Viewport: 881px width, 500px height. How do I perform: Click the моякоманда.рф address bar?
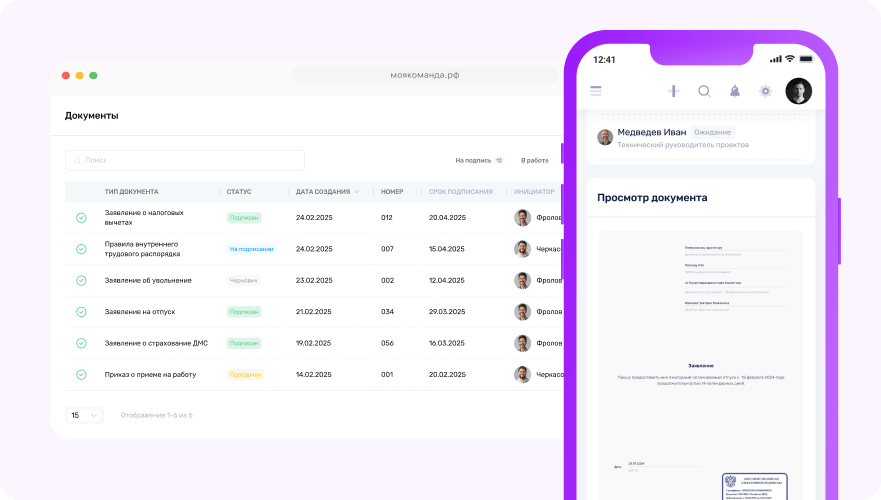(425, 75)
